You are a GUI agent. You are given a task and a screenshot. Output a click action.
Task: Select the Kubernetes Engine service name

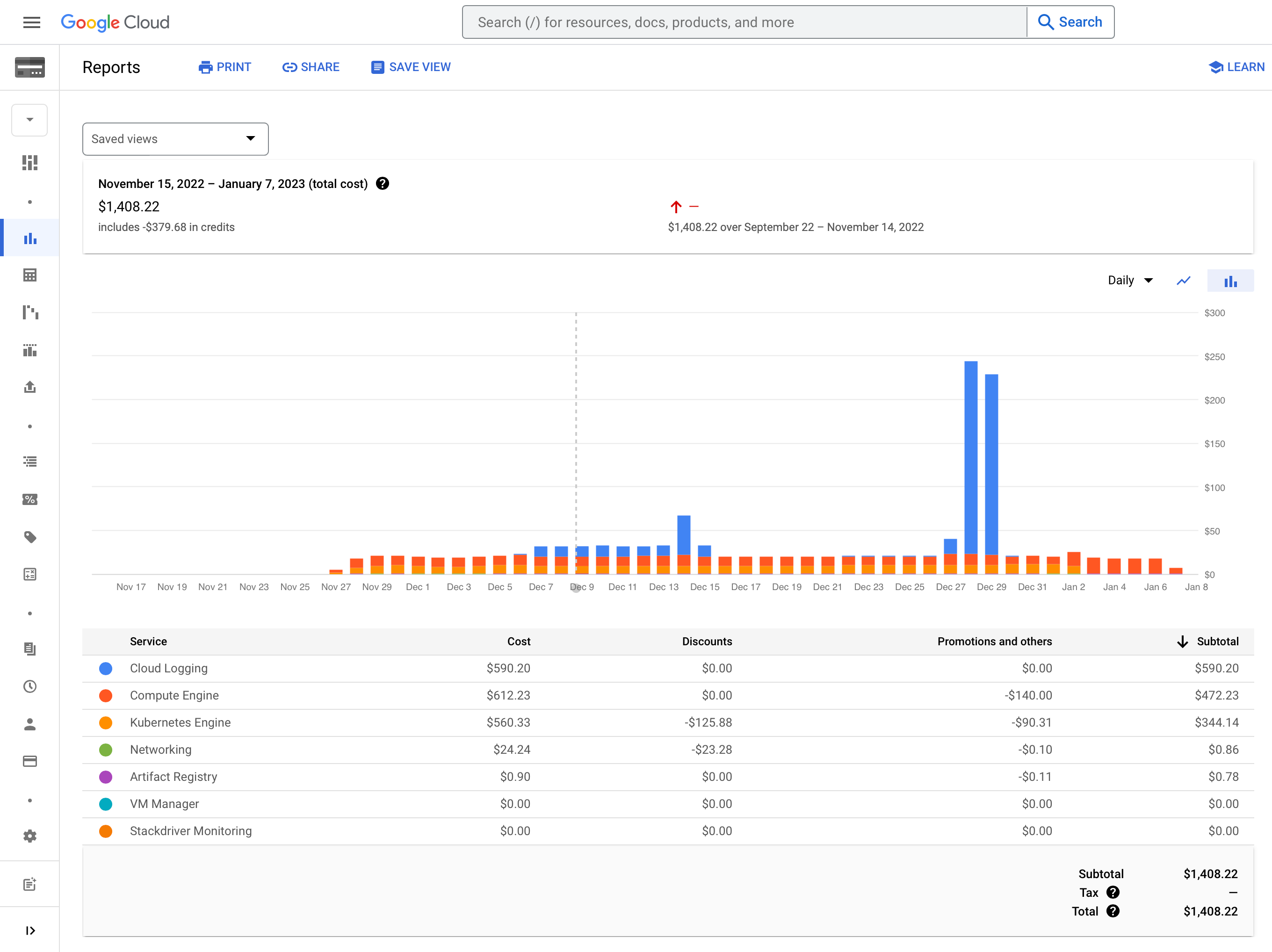click(x=180, y=722)
